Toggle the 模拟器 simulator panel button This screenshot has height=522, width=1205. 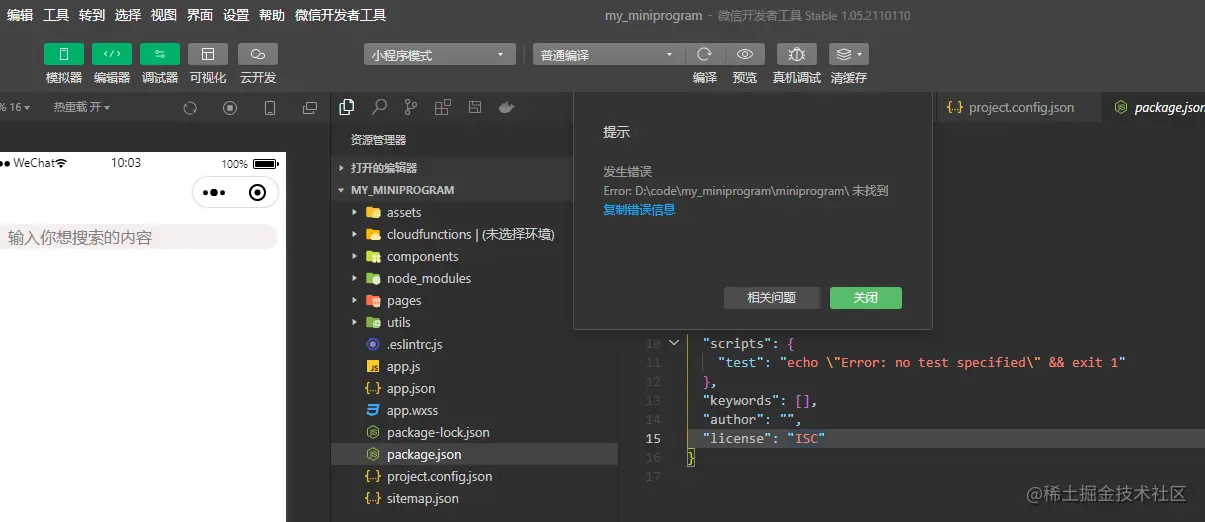tap(64, 54)
